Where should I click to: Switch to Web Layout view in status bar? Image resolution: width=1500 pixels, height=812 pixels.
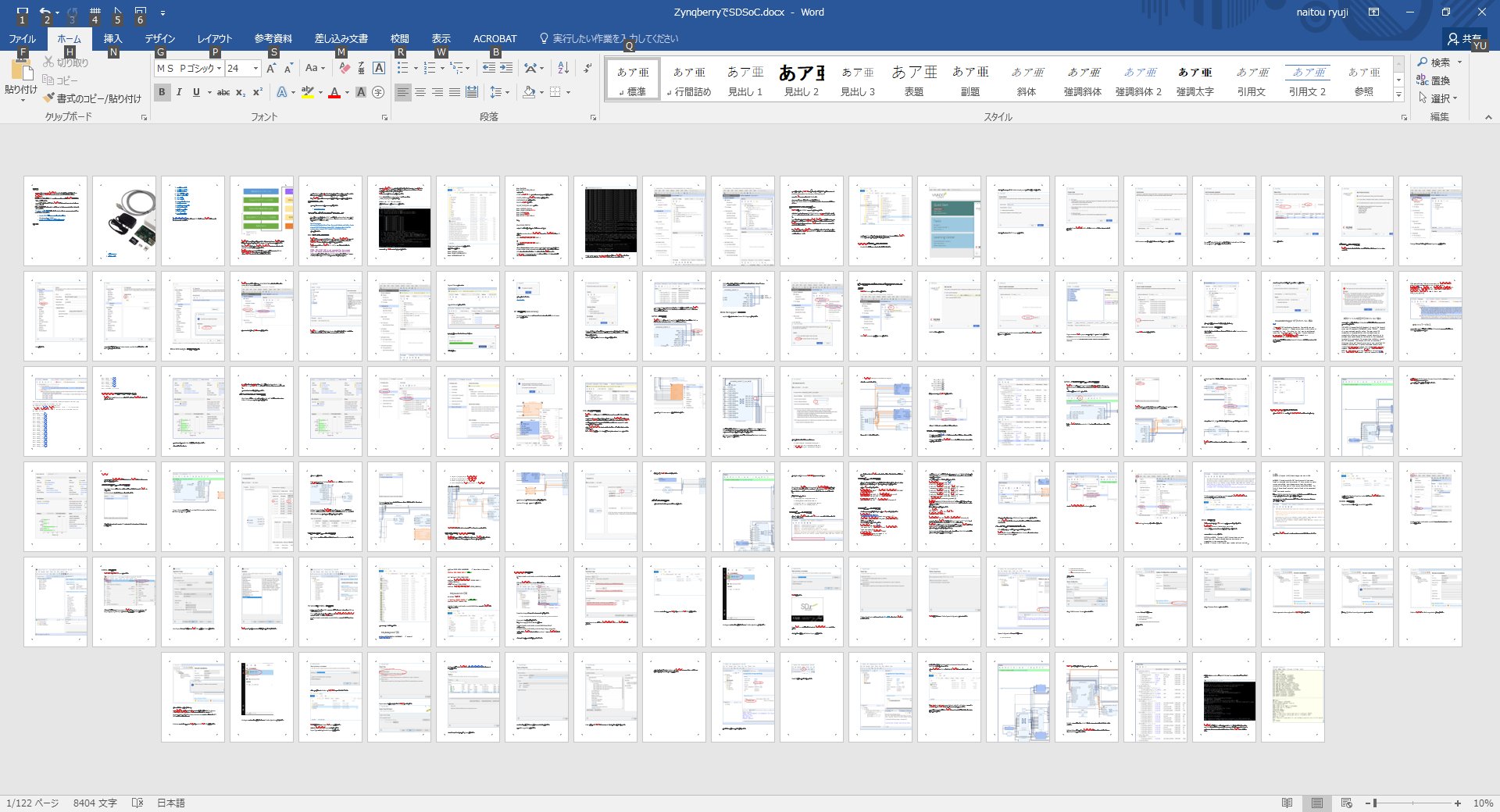[1346, 803]
